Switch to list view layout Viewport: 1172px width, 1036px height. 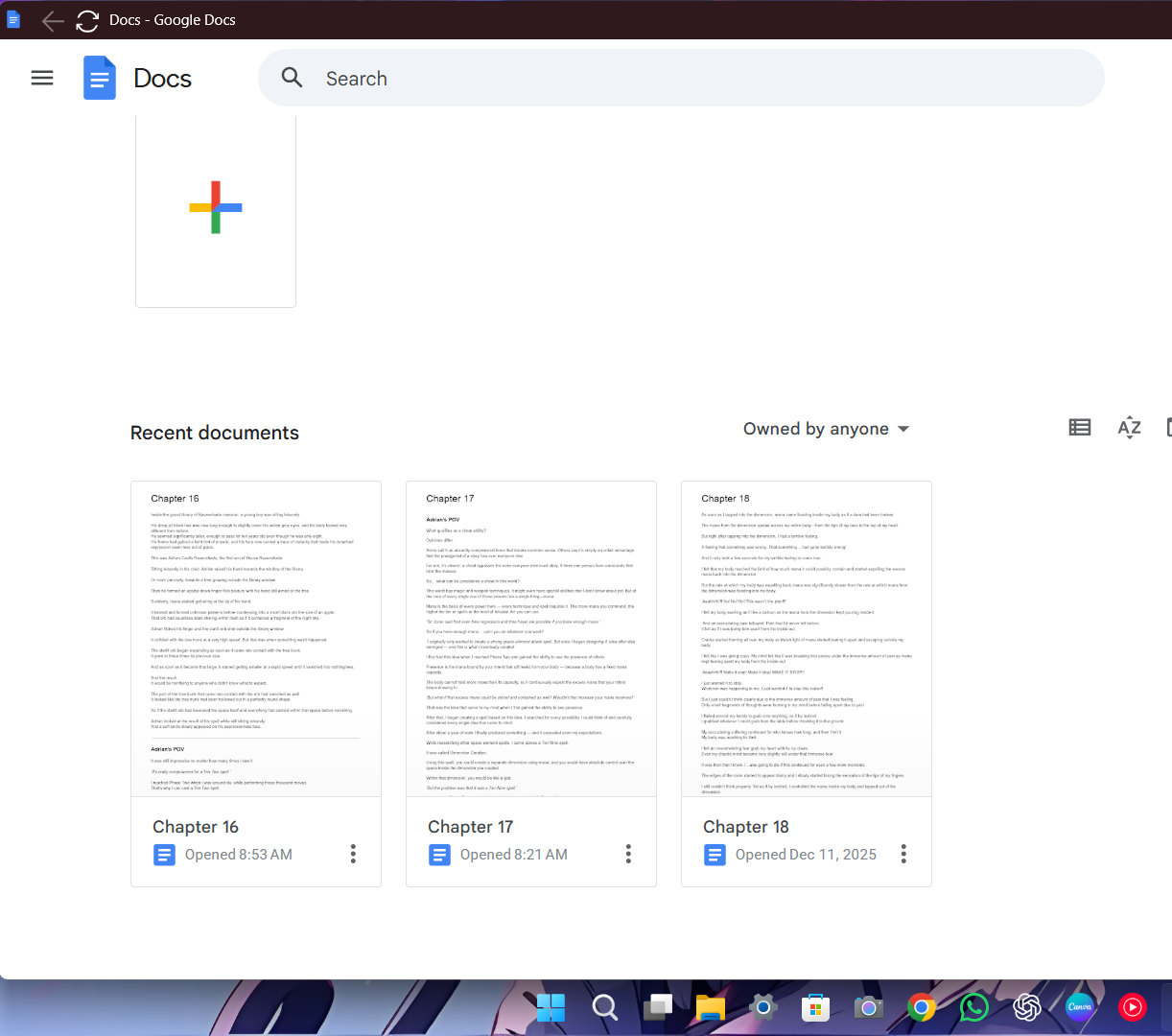(x=1080, y=428)
